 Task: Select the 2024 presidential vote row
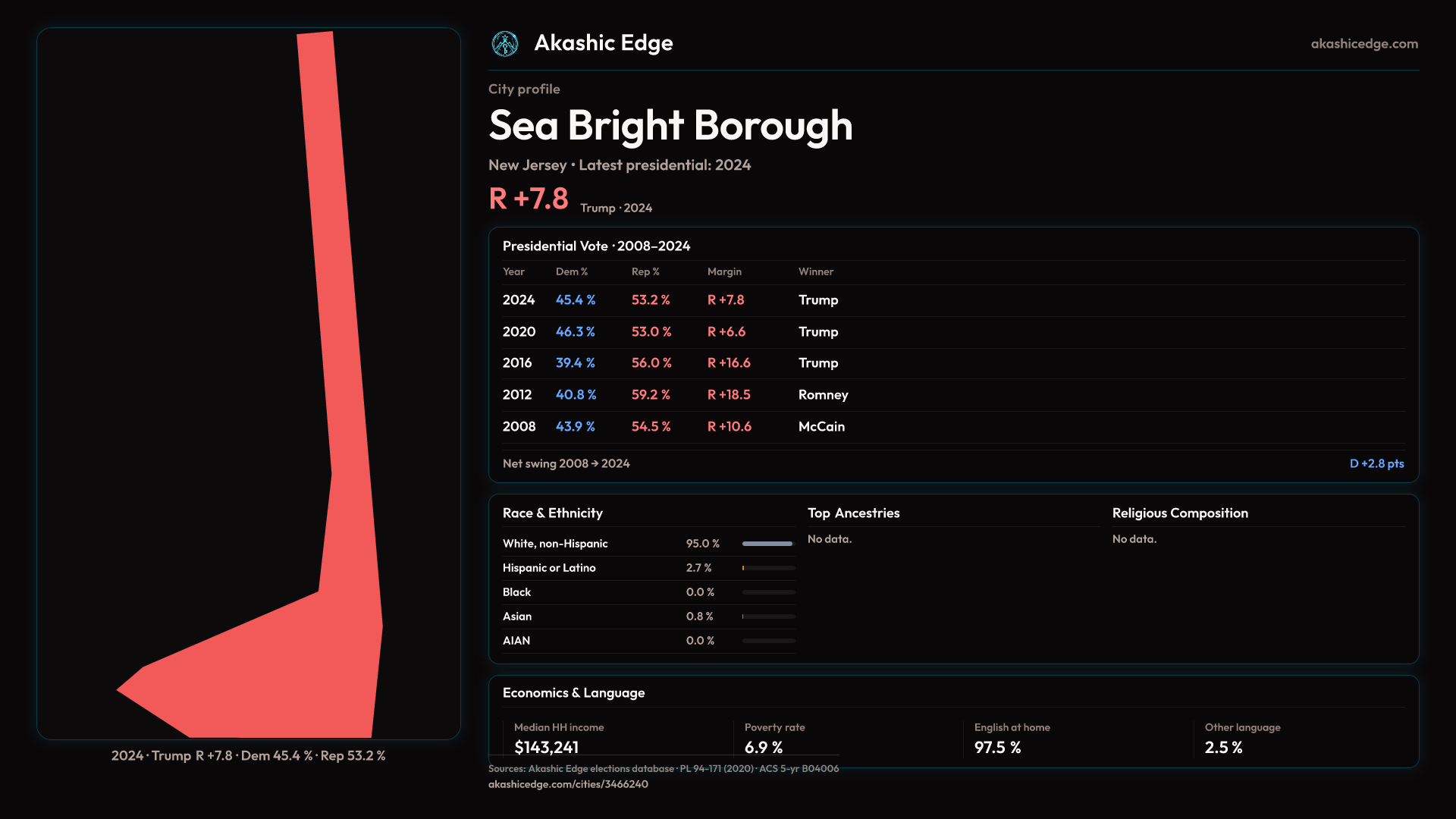(519, 300)
